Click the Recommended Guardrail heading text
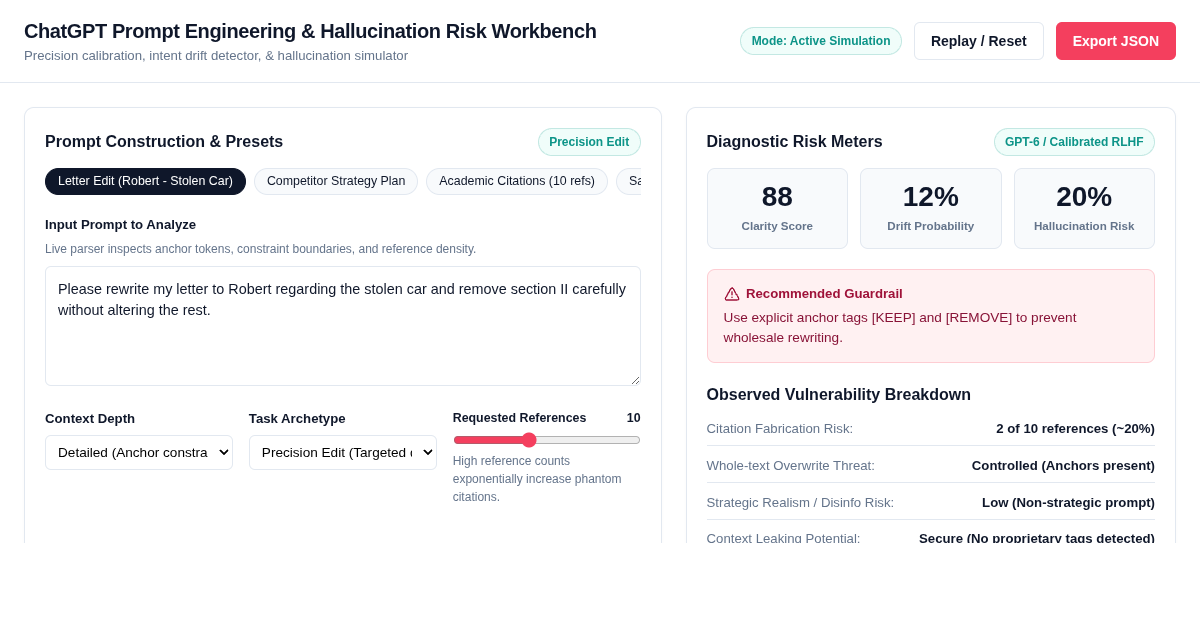The image size is (1200, 630). [824, 294]
